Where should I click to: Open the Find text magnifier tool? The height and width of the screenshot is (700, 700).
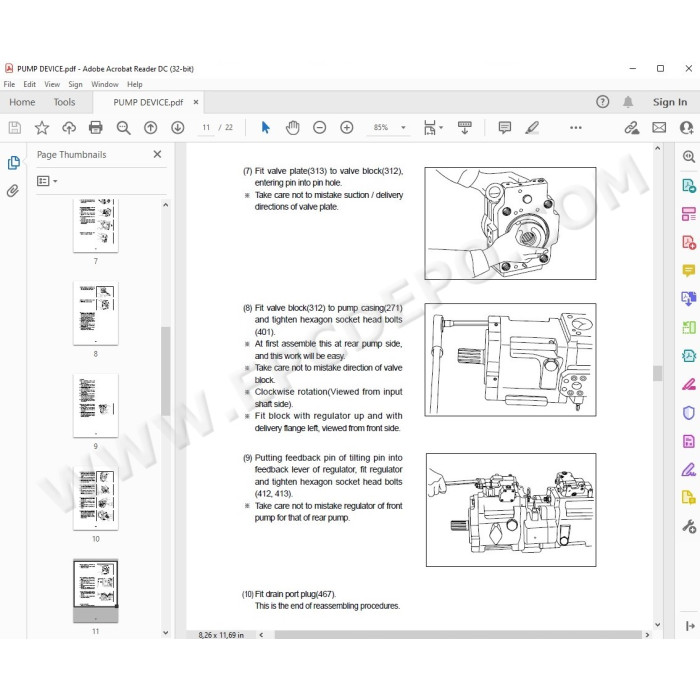tap(123, 128)
